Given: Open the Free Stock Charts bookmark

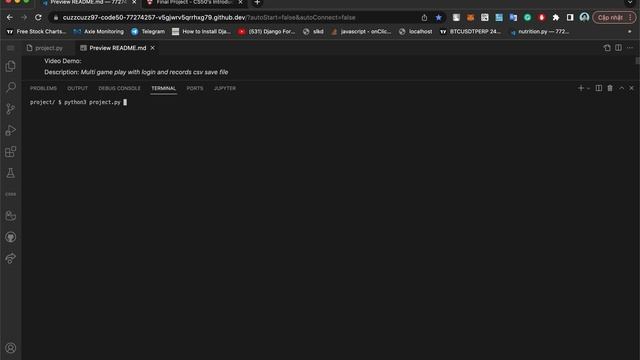Looking at the screenshot, I should pos(36,31).
